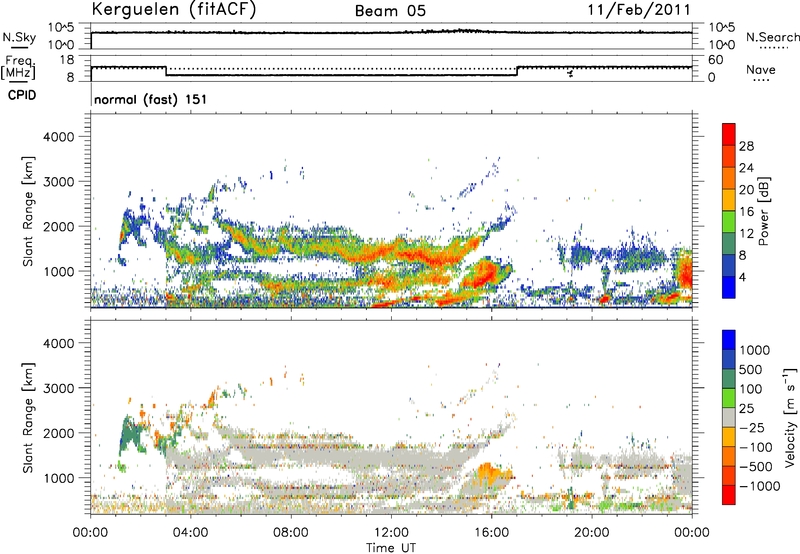800x554 pixels.
Task: Click the '04:00' time axis label
Action: click(190, 533)
